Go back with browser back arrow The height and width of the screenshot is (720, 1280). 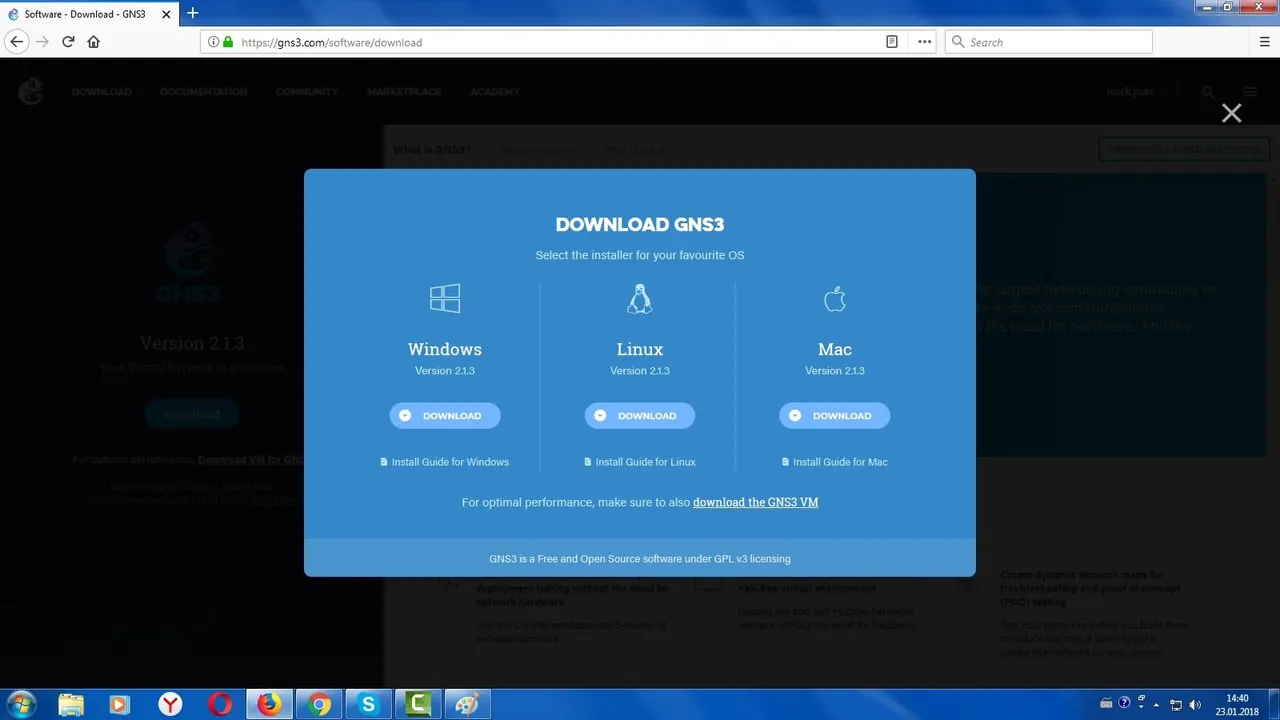coord(16,42)
